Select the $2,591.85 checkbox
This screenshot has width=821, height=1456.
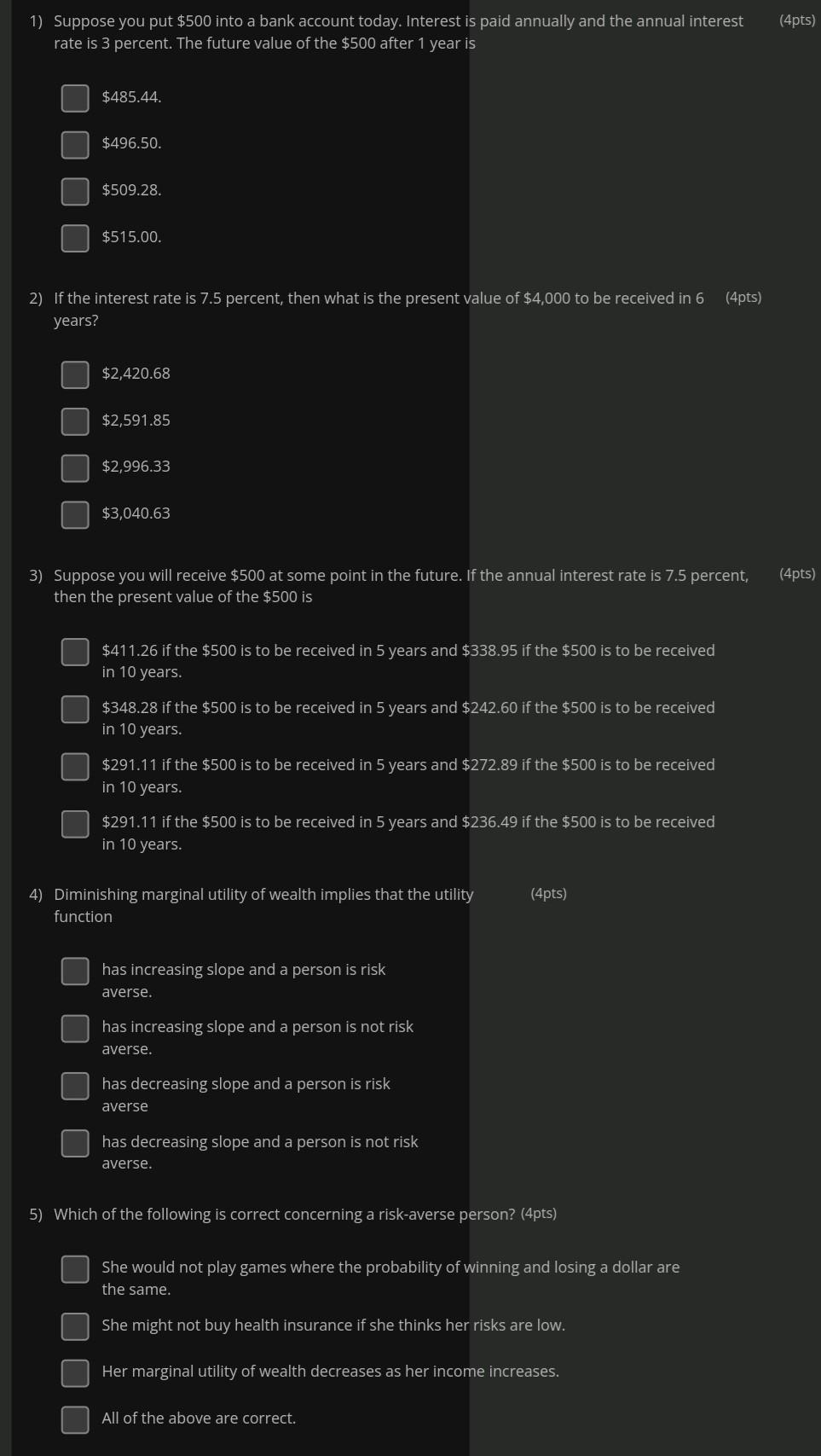[75, 421]
